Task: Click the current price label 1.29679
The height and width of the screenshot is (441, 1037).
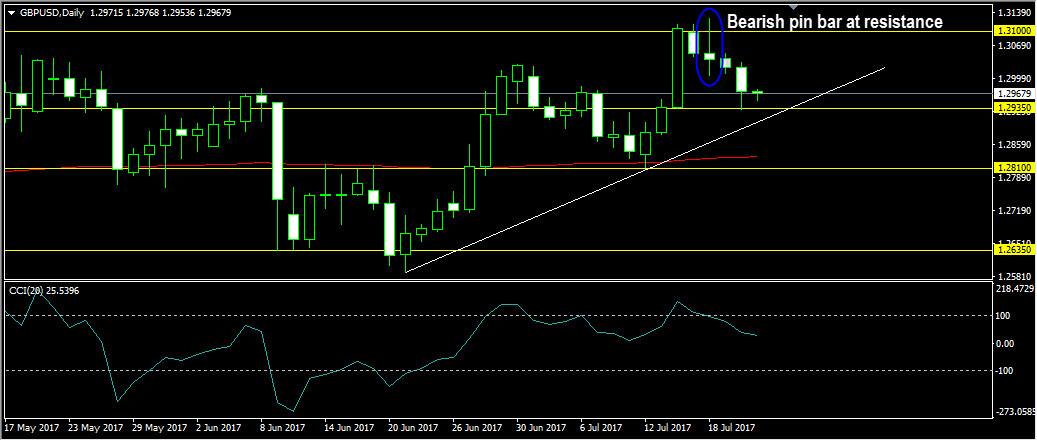Action: pyautogui.click(x=1013, y=93)
